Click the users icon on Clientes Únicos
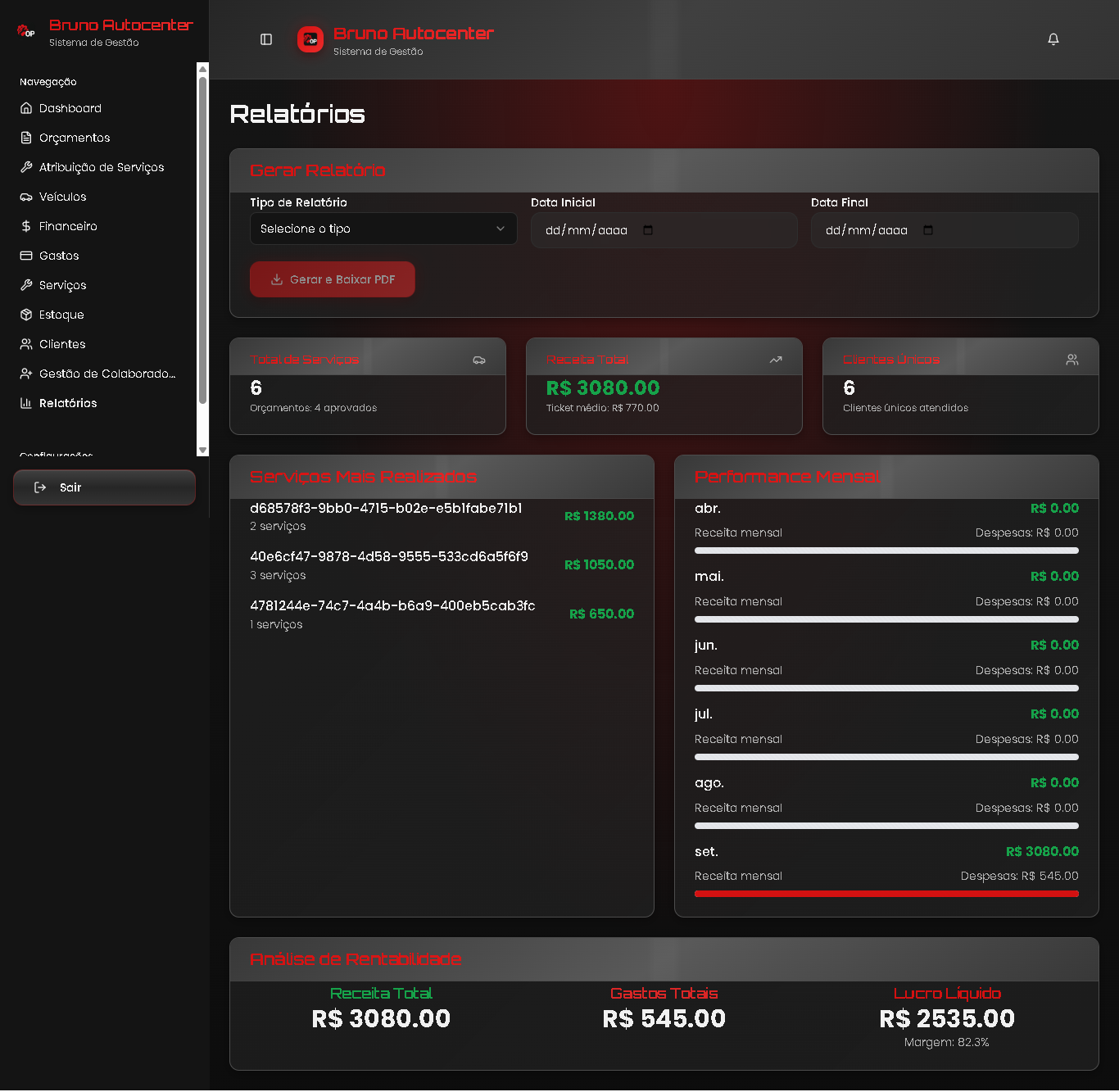 [x=1072, y=360]
